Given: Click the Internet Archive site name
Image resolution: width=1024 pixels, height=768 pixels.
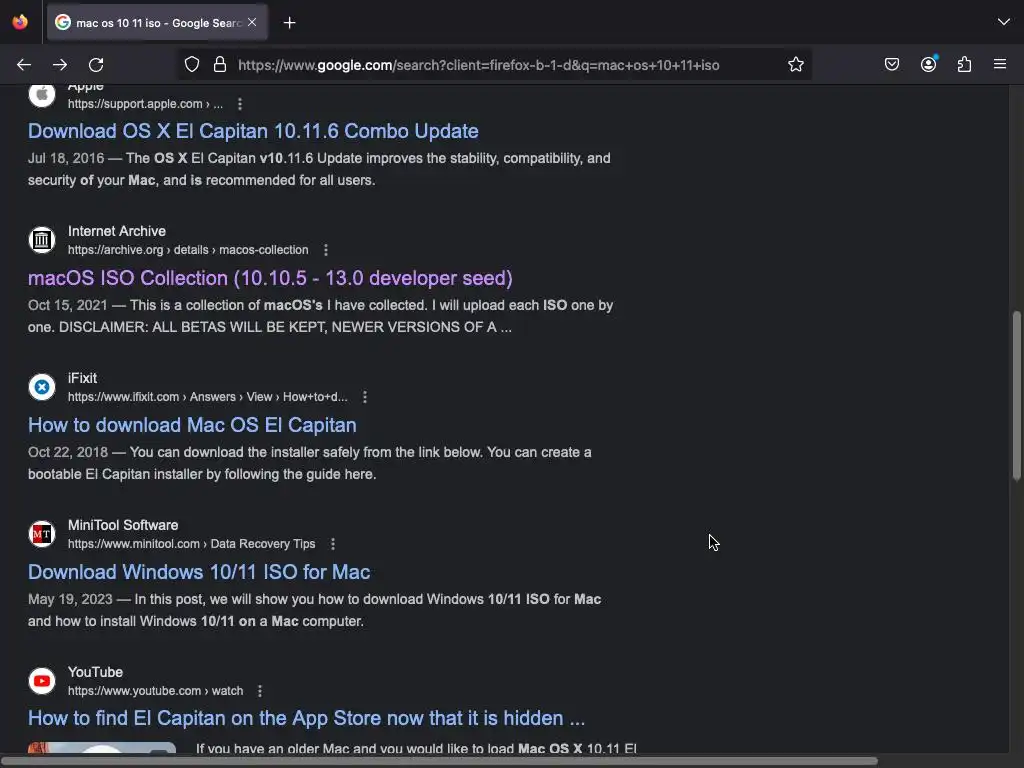Looking at the screenshot, I should 117,231.
